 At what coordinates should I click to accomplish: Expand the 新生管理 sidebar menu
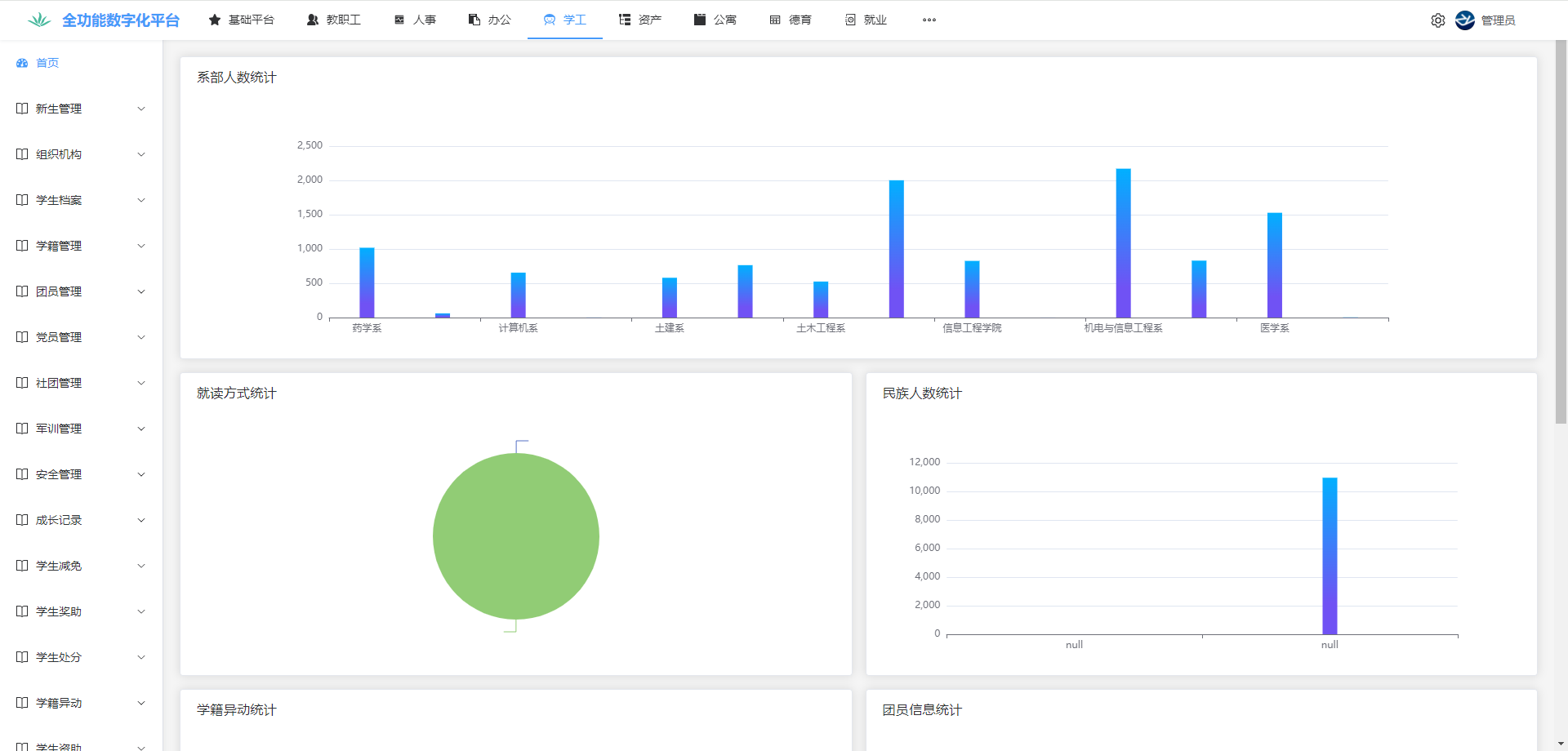(80, 109)
